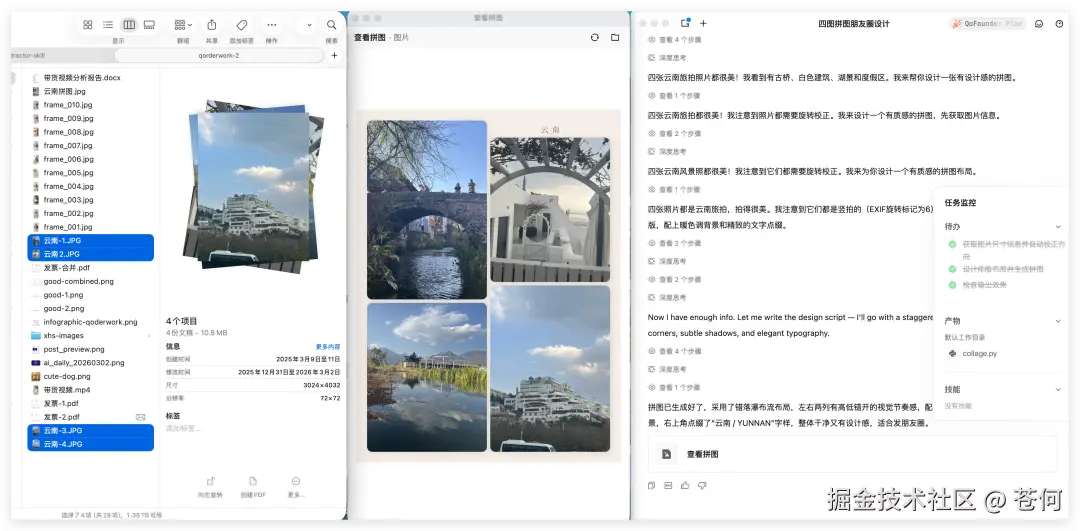The width and height of the screenshot is (1080, 531).
Task: Open collage.py in the 产物 list
Action: point(973,353)
